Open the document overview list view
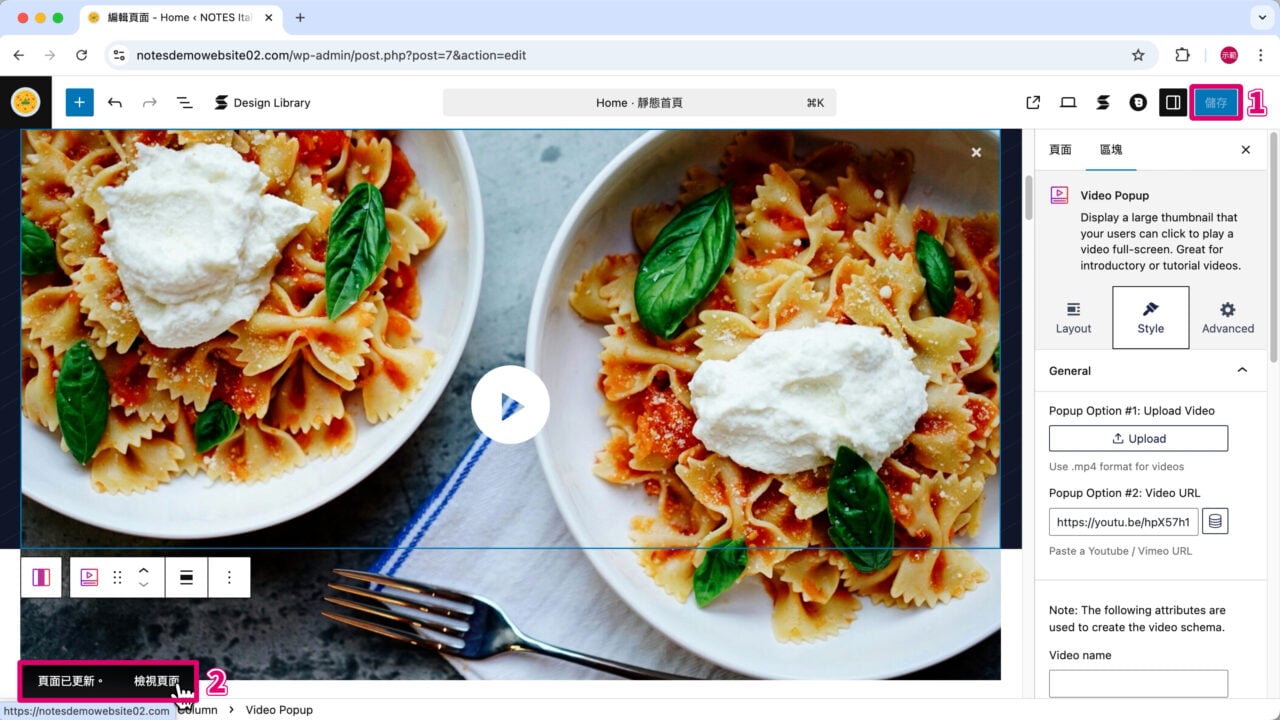This screenshot has height=720, width=1280. point(184,102)
